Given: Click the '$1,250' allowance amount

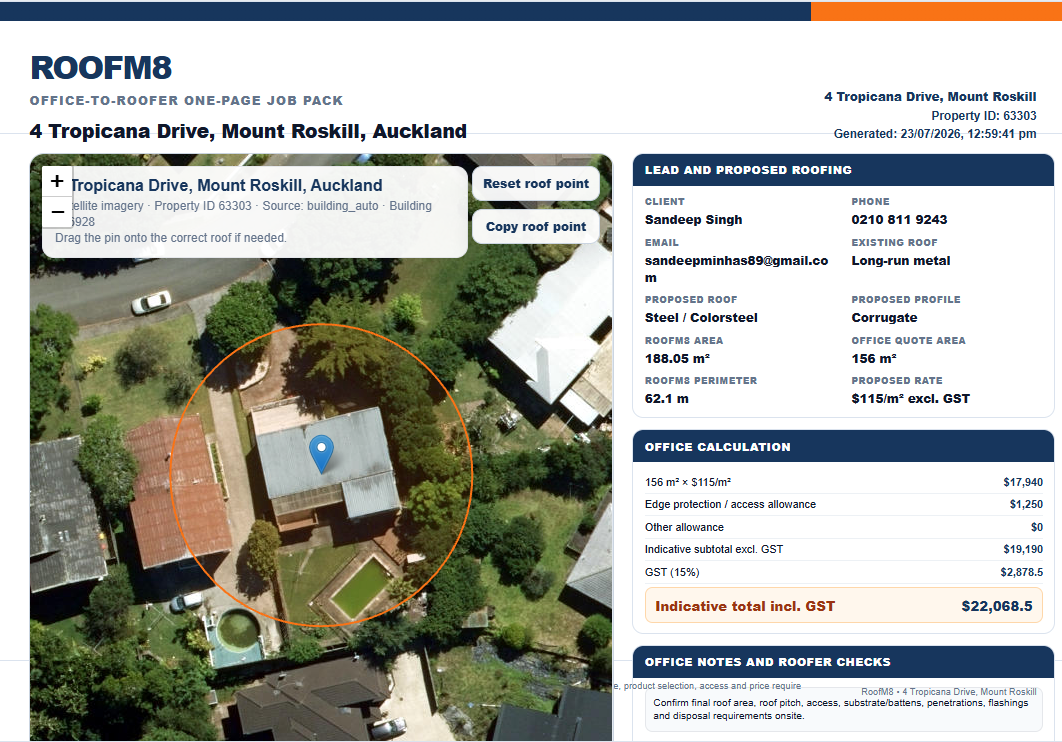Looking at the screenshot, I should coord(1026,504).
